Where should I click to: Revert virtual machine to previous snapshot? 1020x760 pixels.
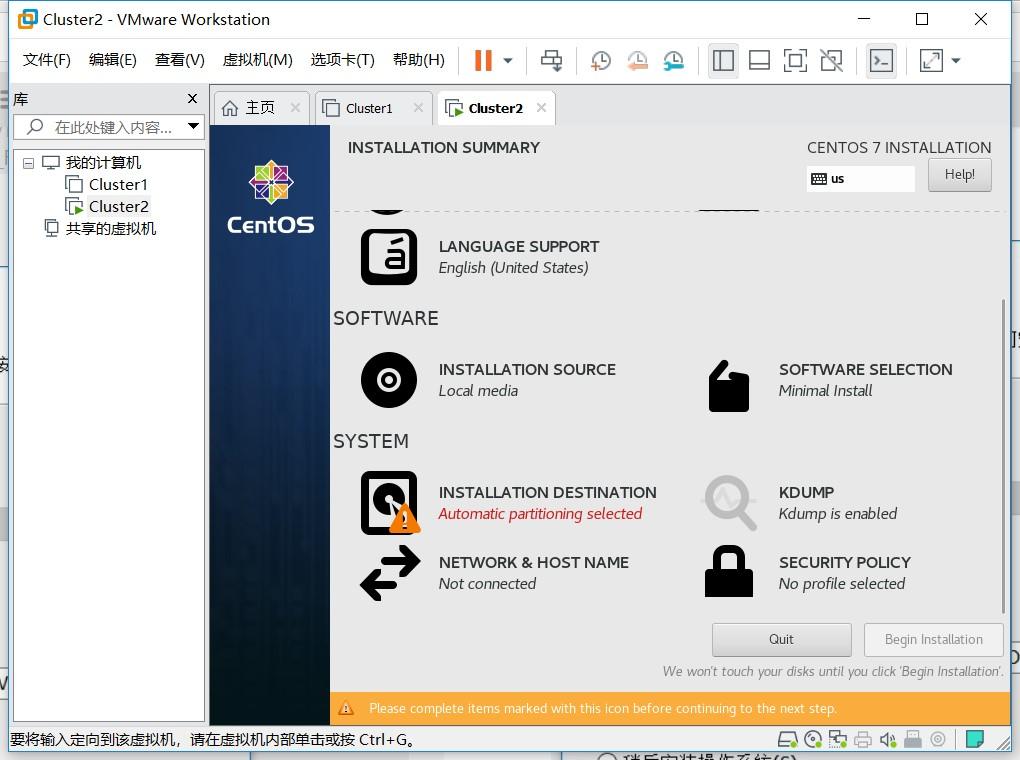click(x=638, y=61)
